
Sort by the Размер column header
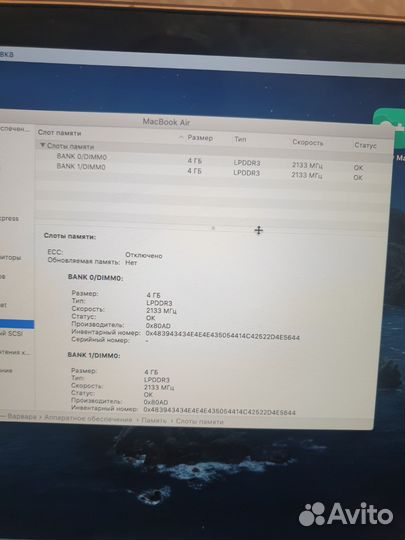(200, 138)
